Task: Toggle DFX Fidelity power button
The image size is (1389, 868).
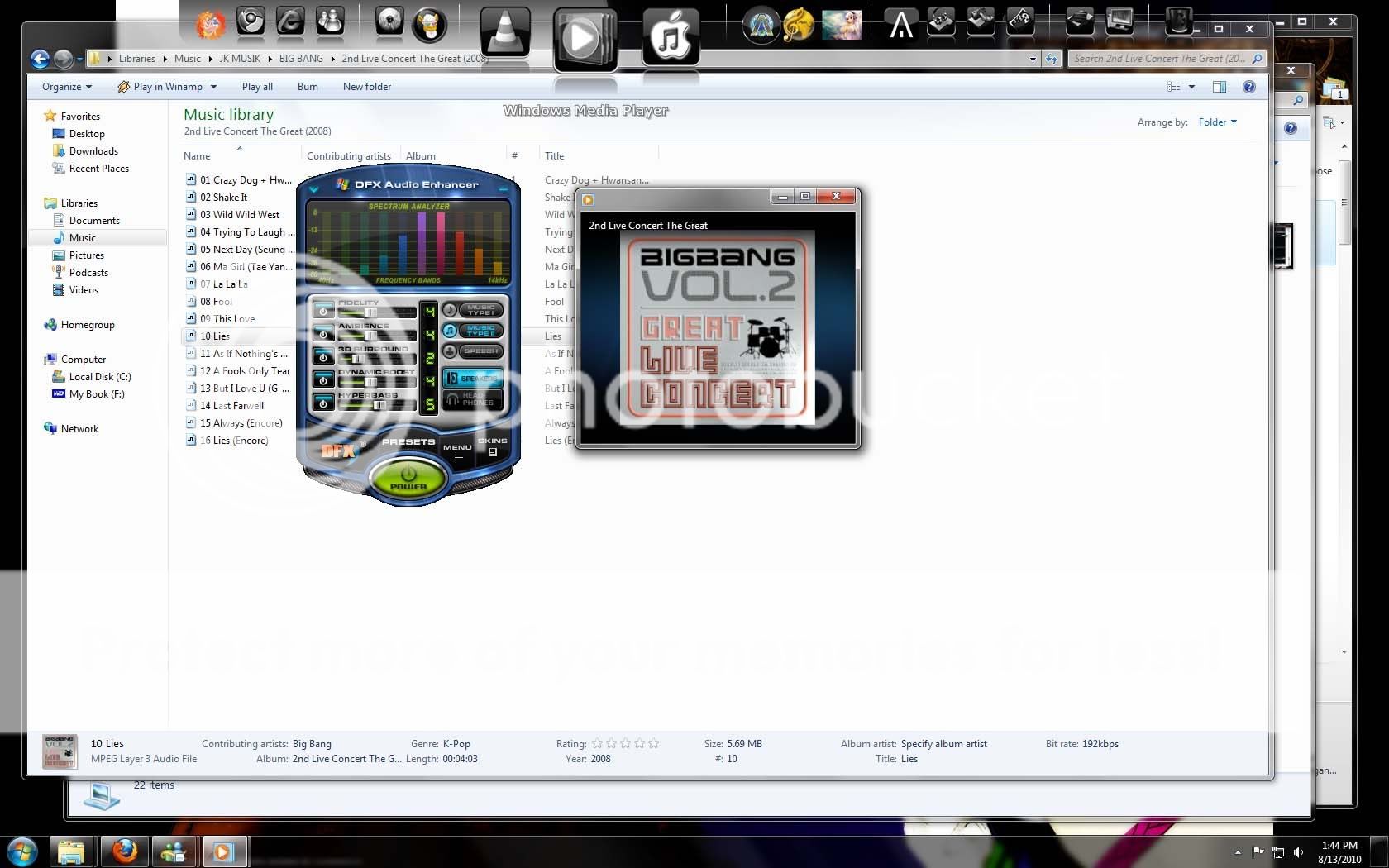Action: (x=323, y=311)
